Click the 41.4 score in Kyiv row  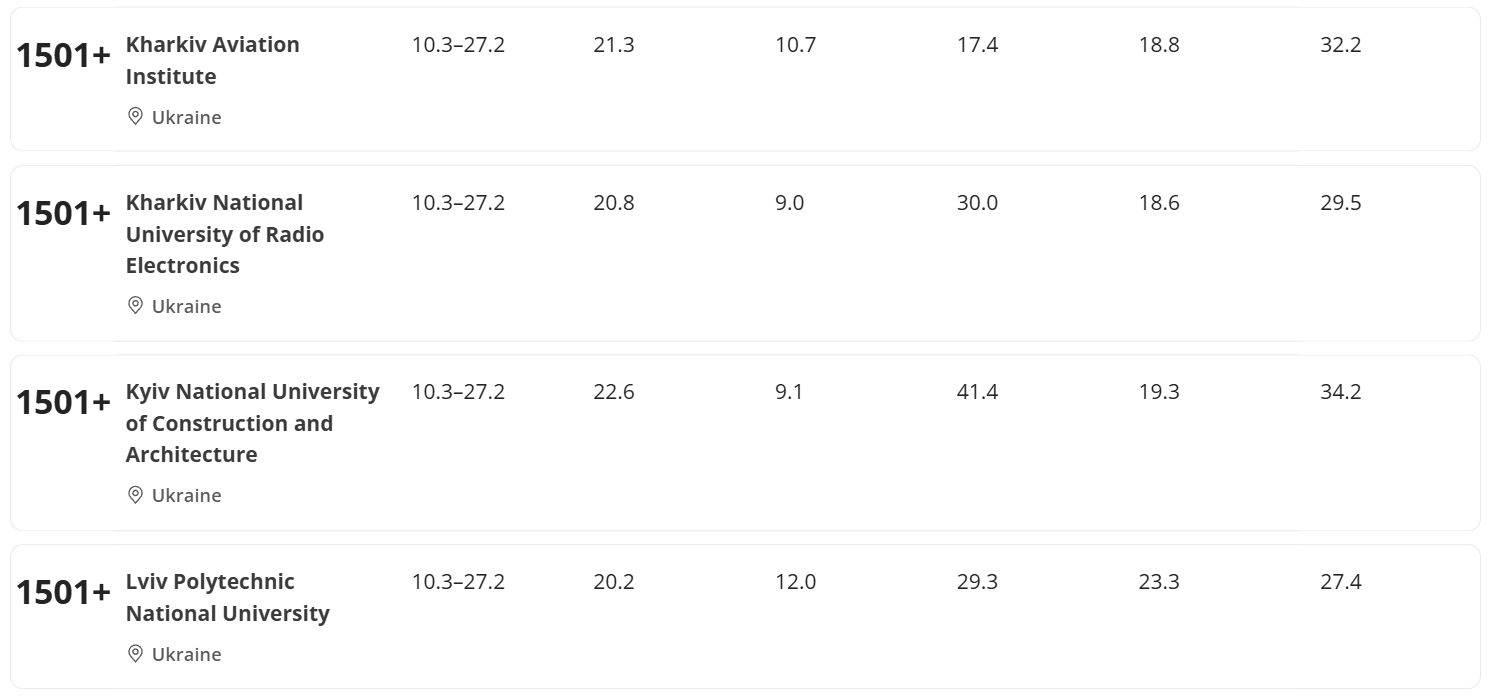(977, 392)
